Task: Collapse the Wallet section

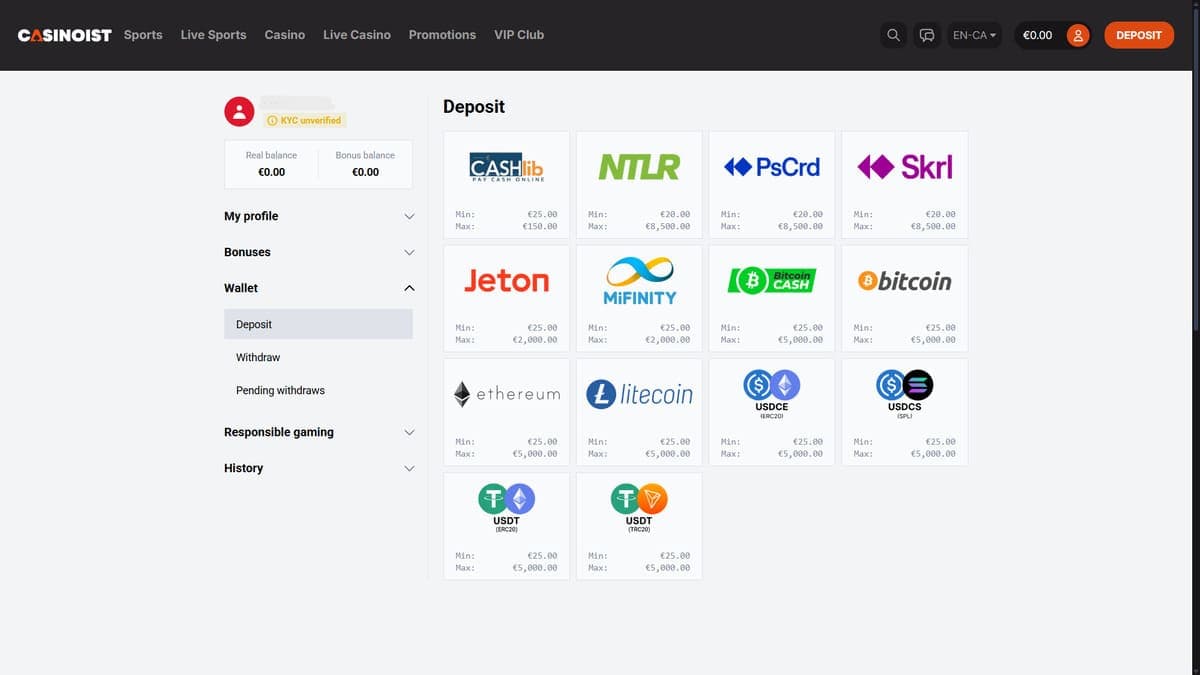Action: (318, 288)
